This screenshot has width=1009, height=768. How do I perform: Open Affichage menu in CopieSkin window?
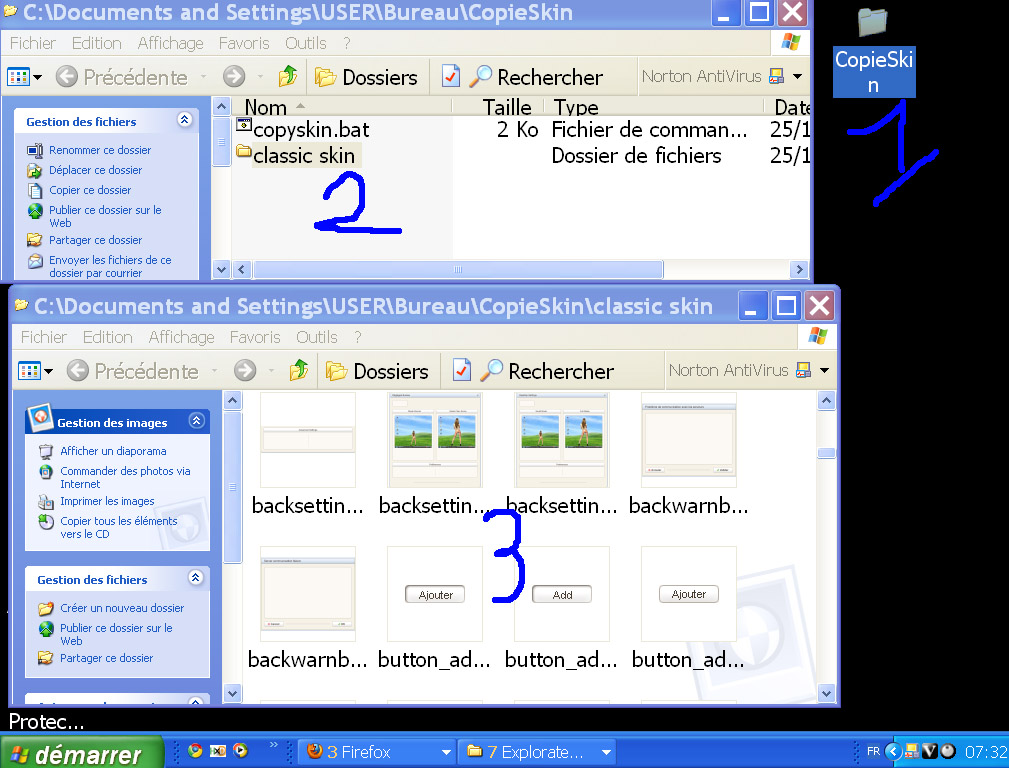(171, 43)
